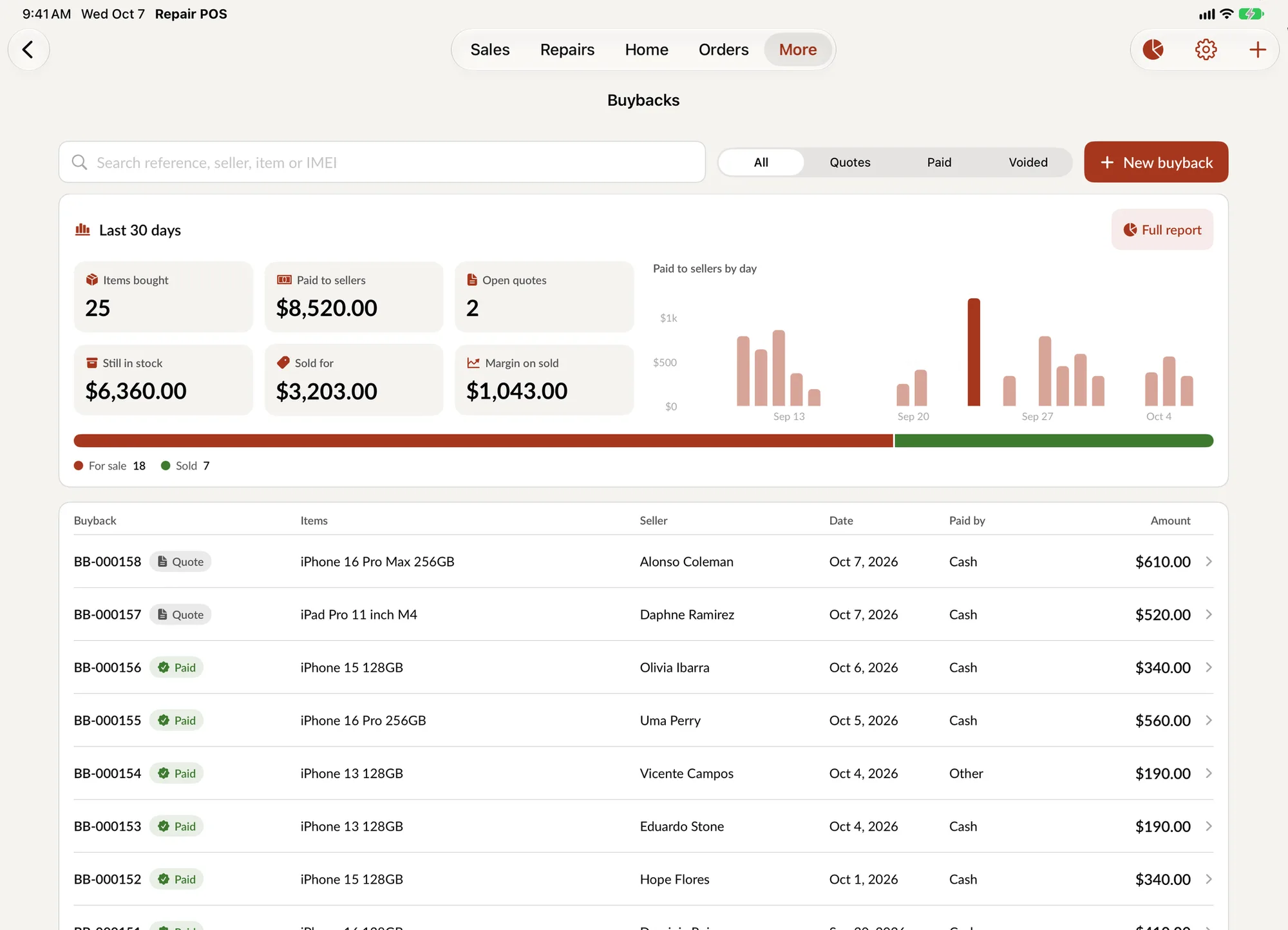The width and height of the screenshot is (1288, 930).
Task: Expand the Daphne Ramirez row chevron
Action: (x=1209, y=614)
